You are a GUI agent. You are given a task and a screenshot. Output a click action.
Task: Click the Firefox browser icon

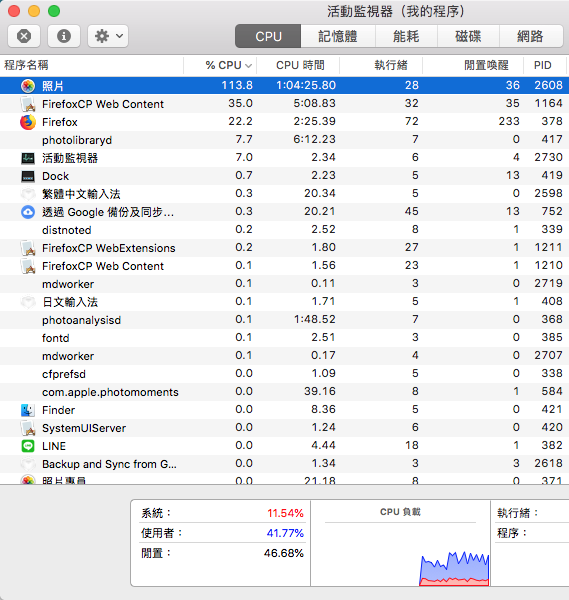[x=28, y=122]
